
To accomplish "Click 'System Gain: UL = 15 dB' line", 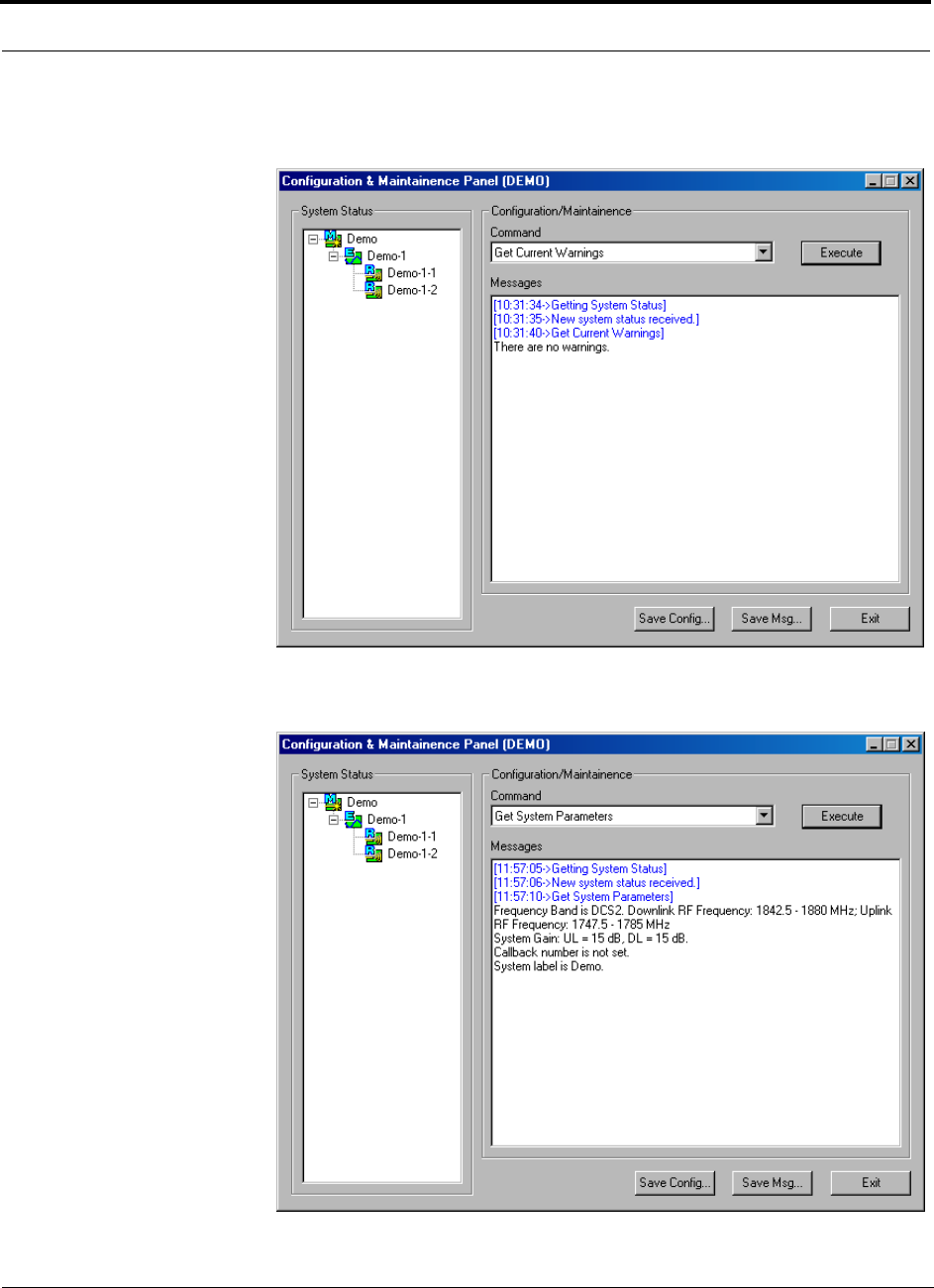I will pyautogui.click(x=590, y=938).
